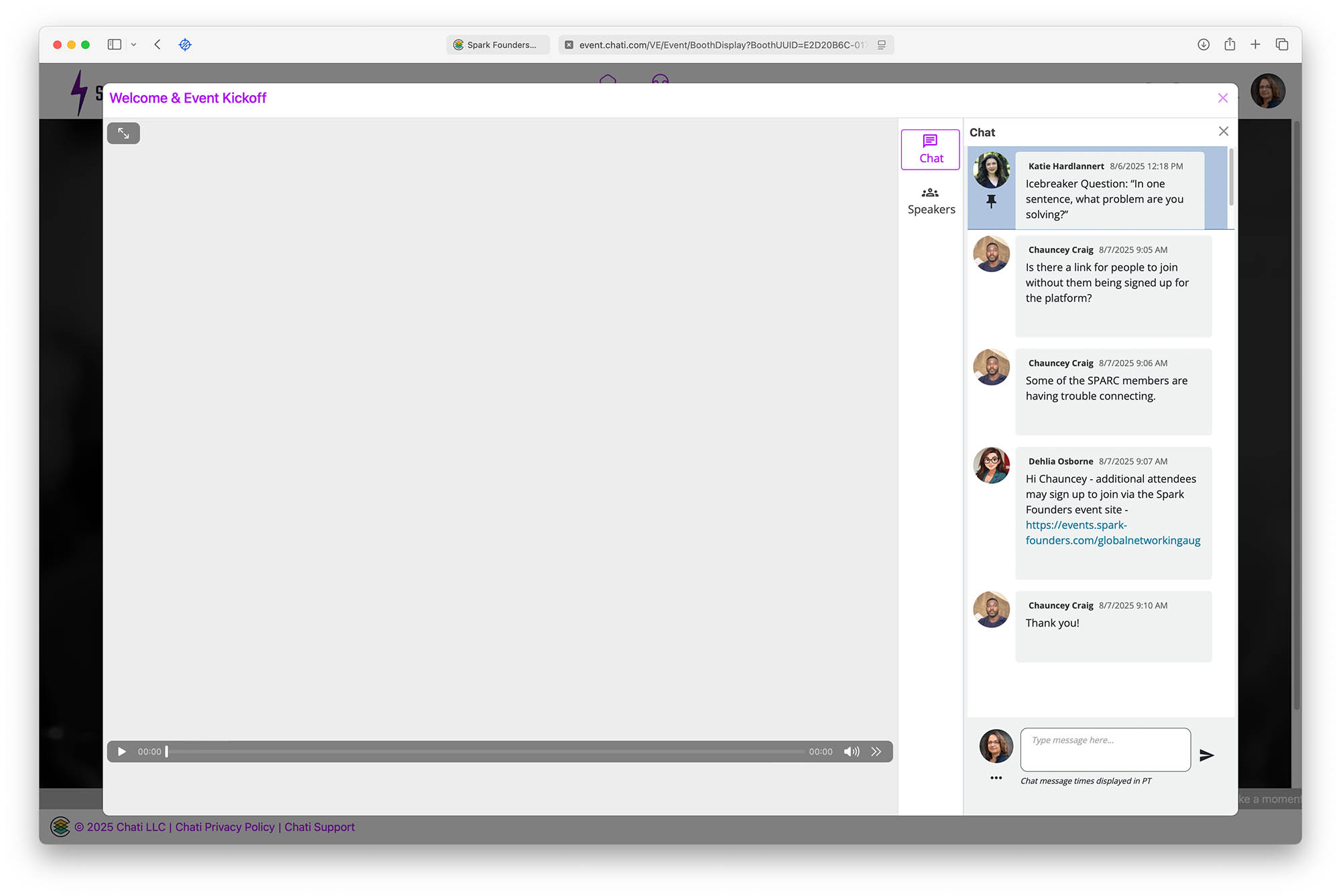Type in the chat message field
This screenshot has width=1341, height=896.
[x=1104, y=749]
